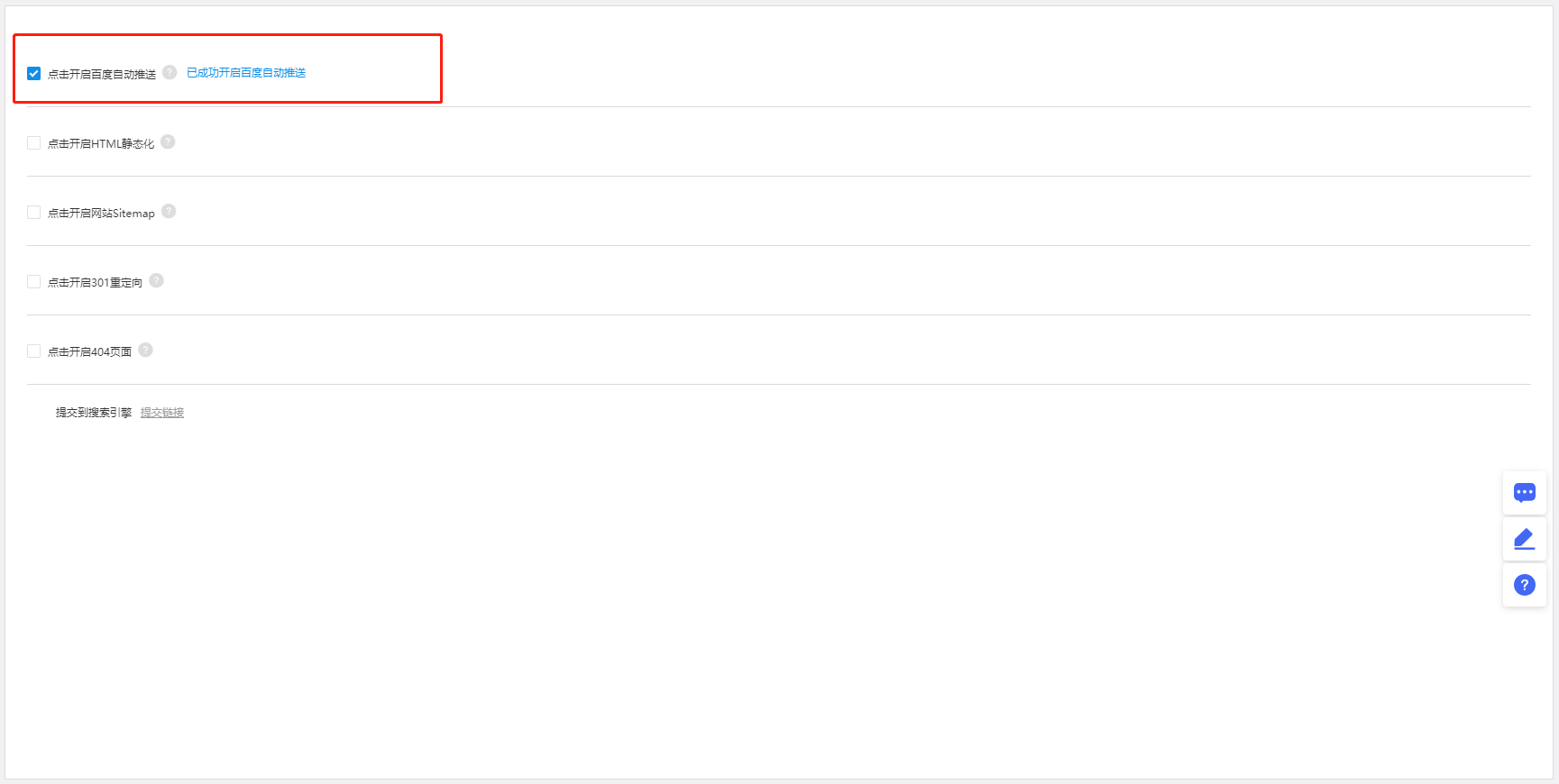This screenshot has width=1559, height=784.
Task: Click help icon beside 百度自动推送
Action: click(x=170, y=72)
